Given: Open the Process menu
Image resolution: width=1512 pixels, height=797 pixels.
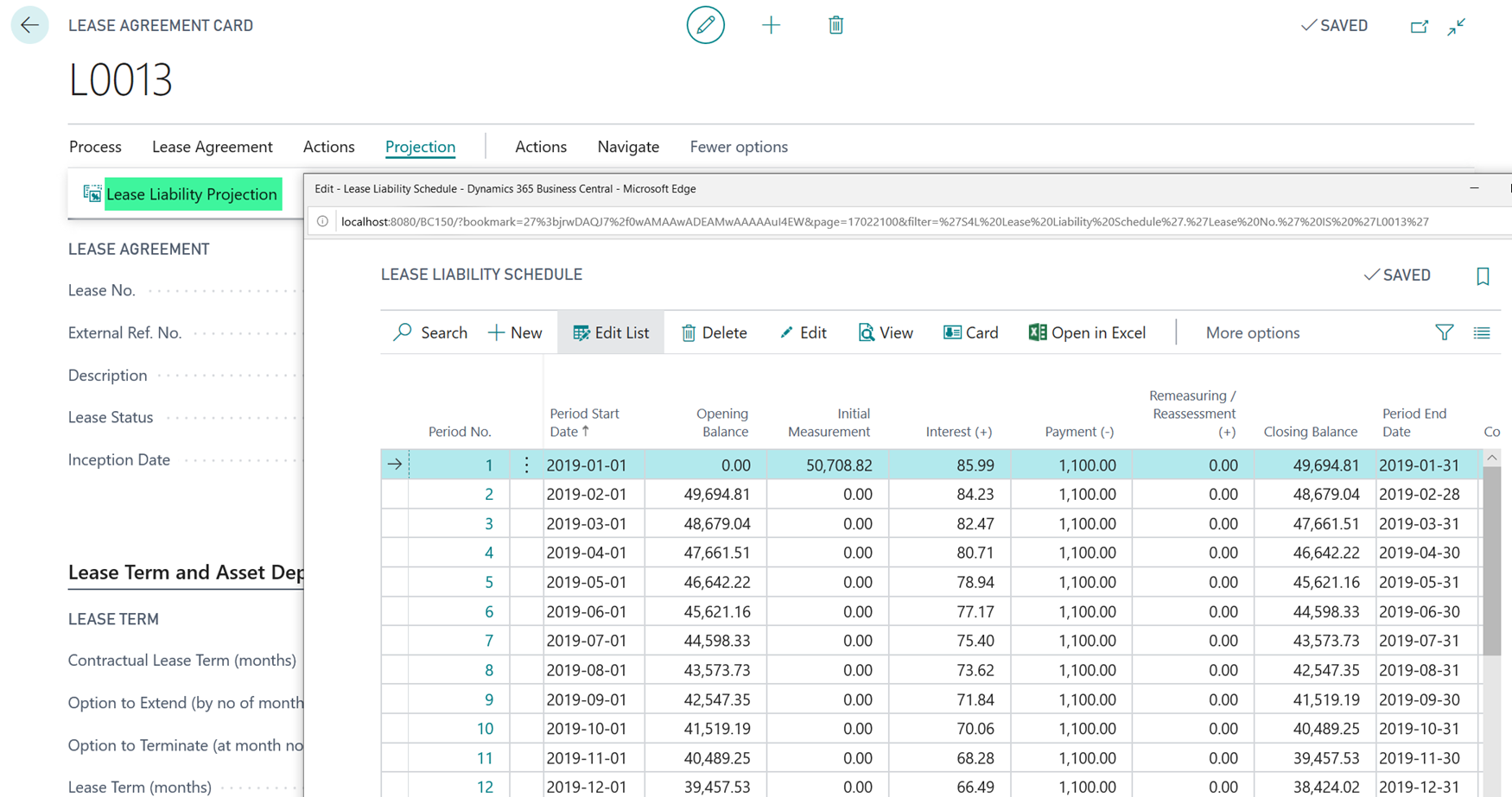Looking at the screenshot, I should pyautogui.click(x=95, y=147).
